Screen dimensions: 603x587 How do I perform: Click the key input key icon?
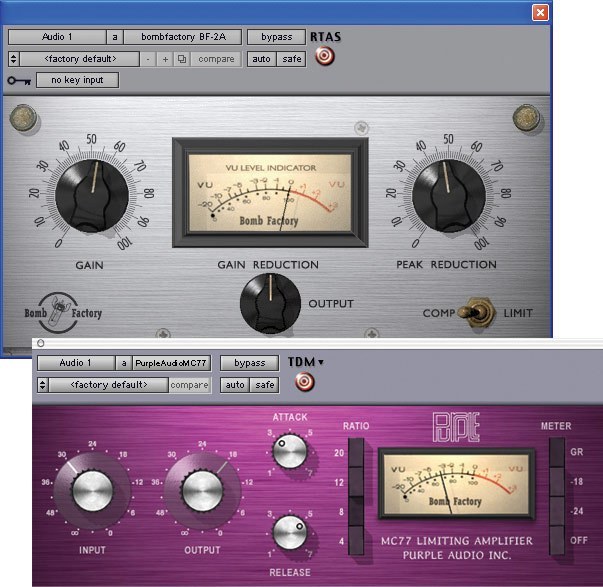pyautogui.click(x=18, y=80)
